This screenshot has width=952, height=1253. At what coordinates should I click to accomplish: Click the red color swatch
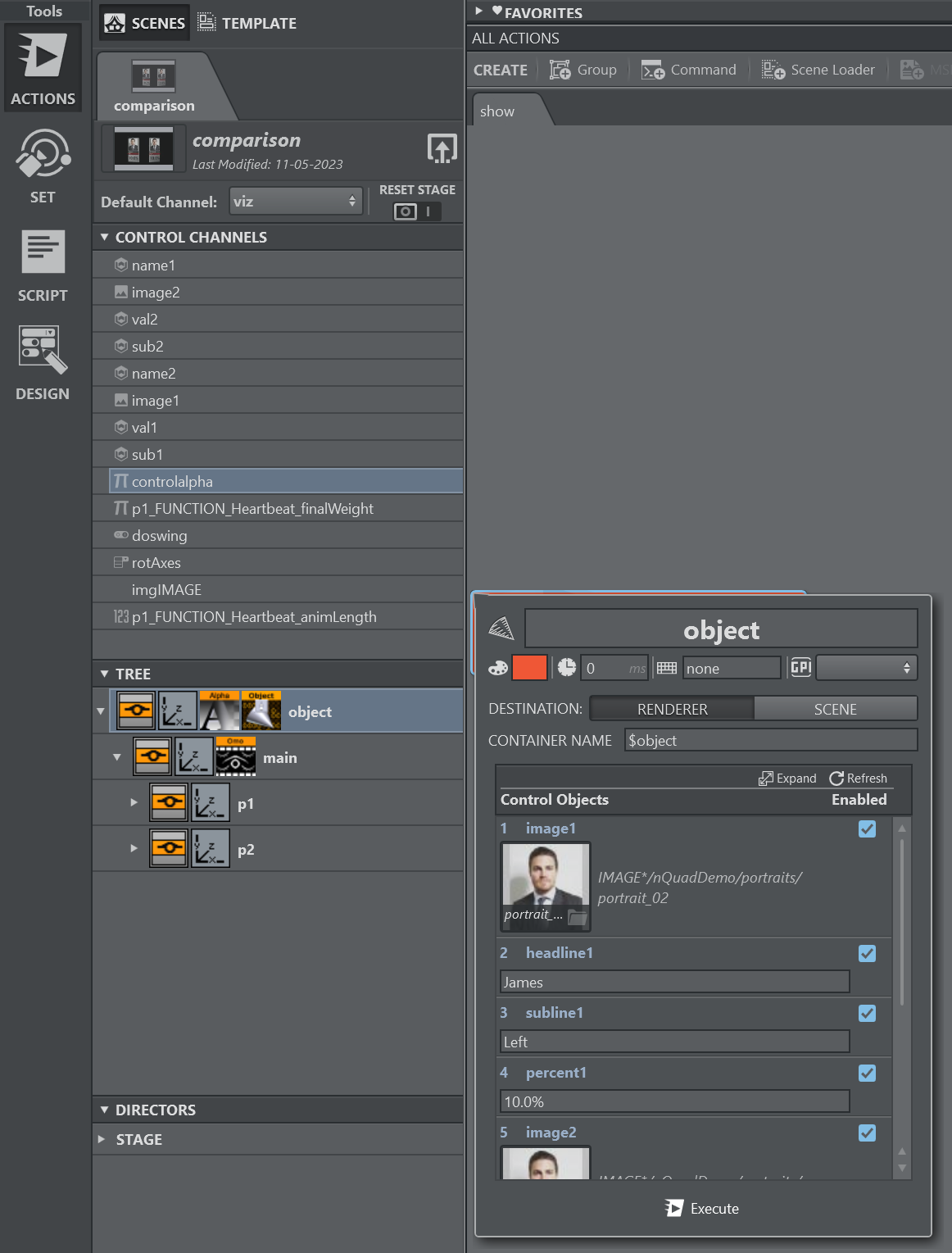tap(529, 668)
